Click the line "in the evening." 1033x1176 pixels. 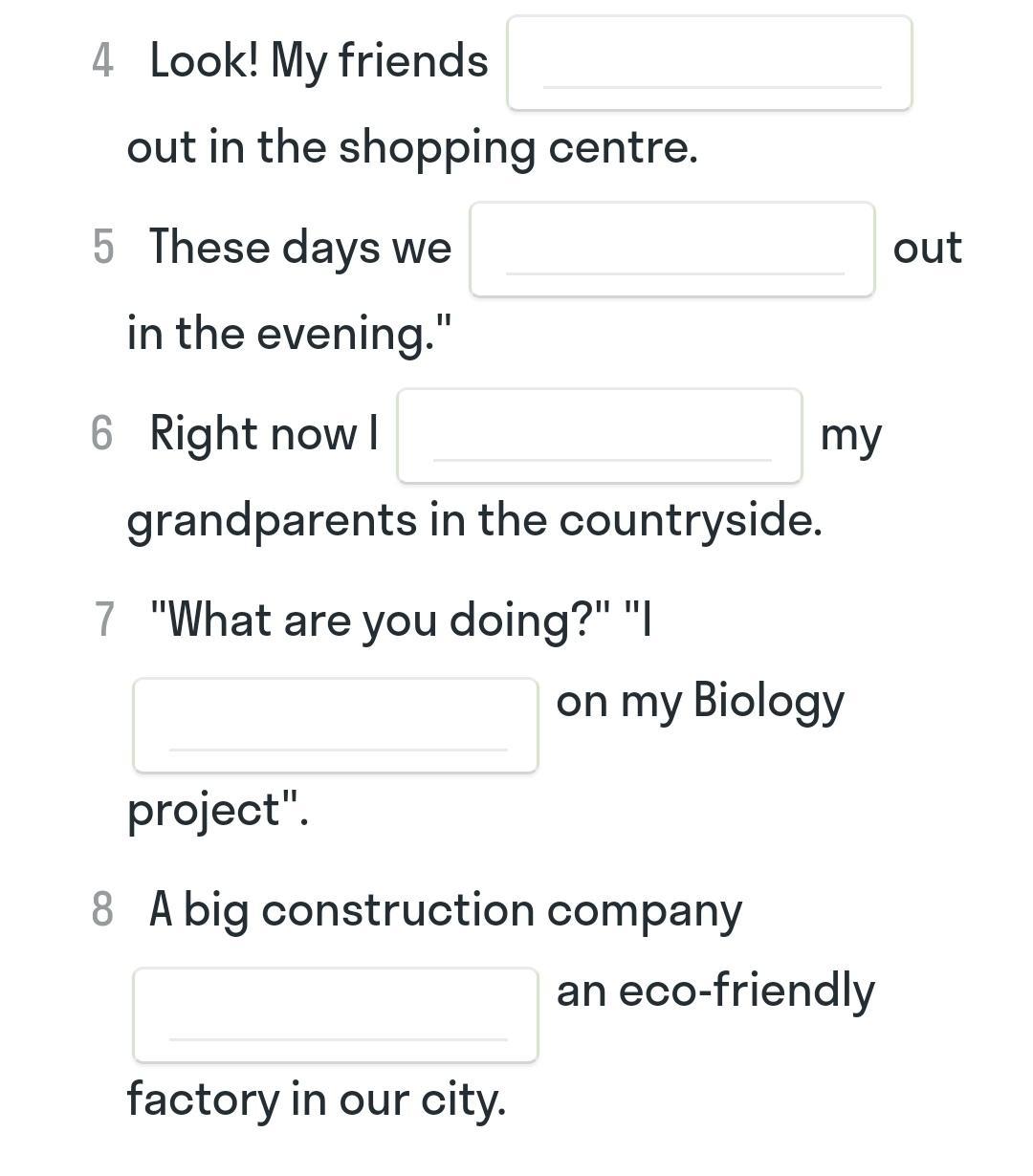tap(289, 334)
